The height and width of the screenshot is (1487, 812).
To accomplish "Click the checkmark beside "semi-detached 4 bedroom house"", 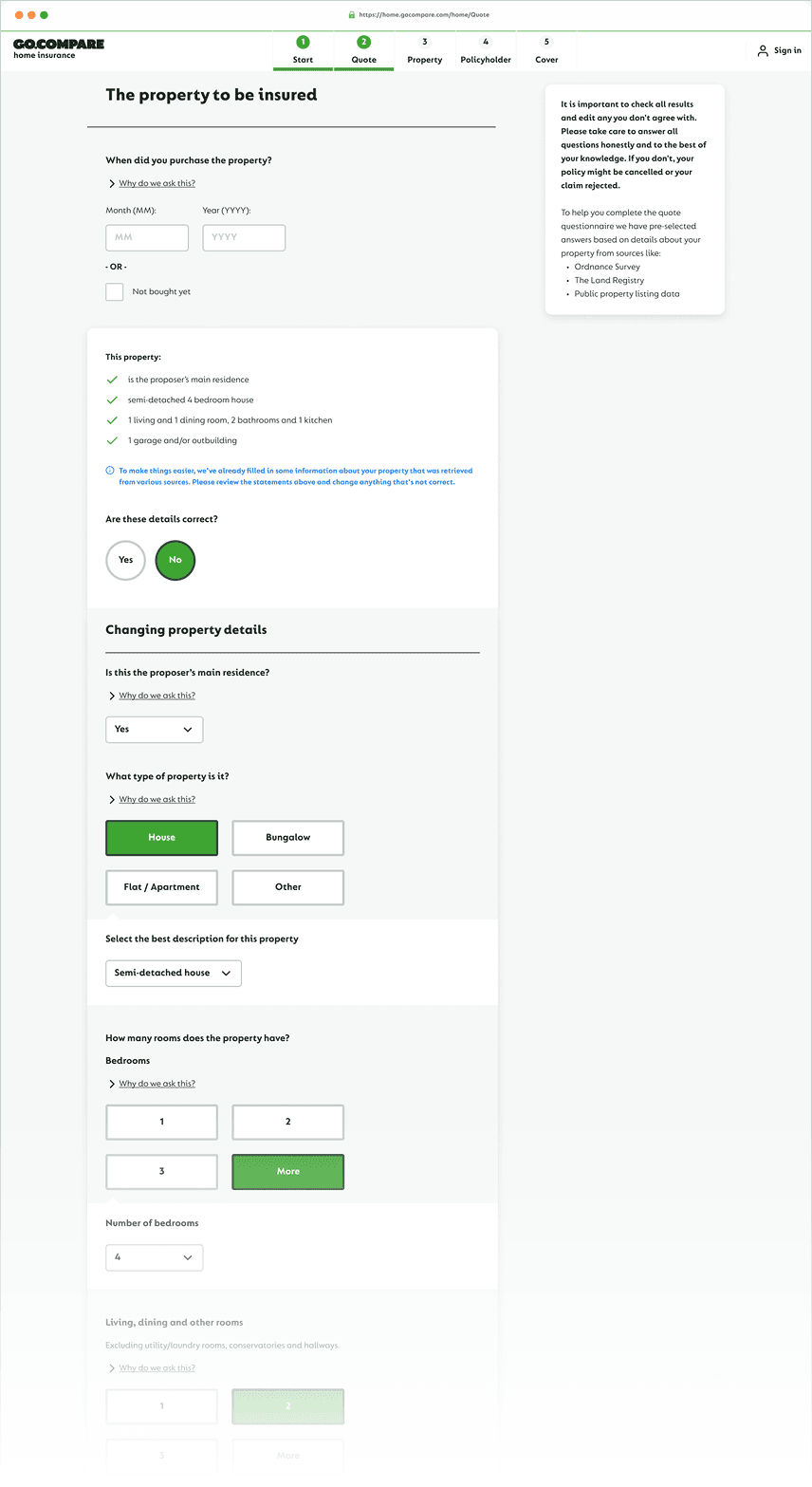I will (114, 400).
